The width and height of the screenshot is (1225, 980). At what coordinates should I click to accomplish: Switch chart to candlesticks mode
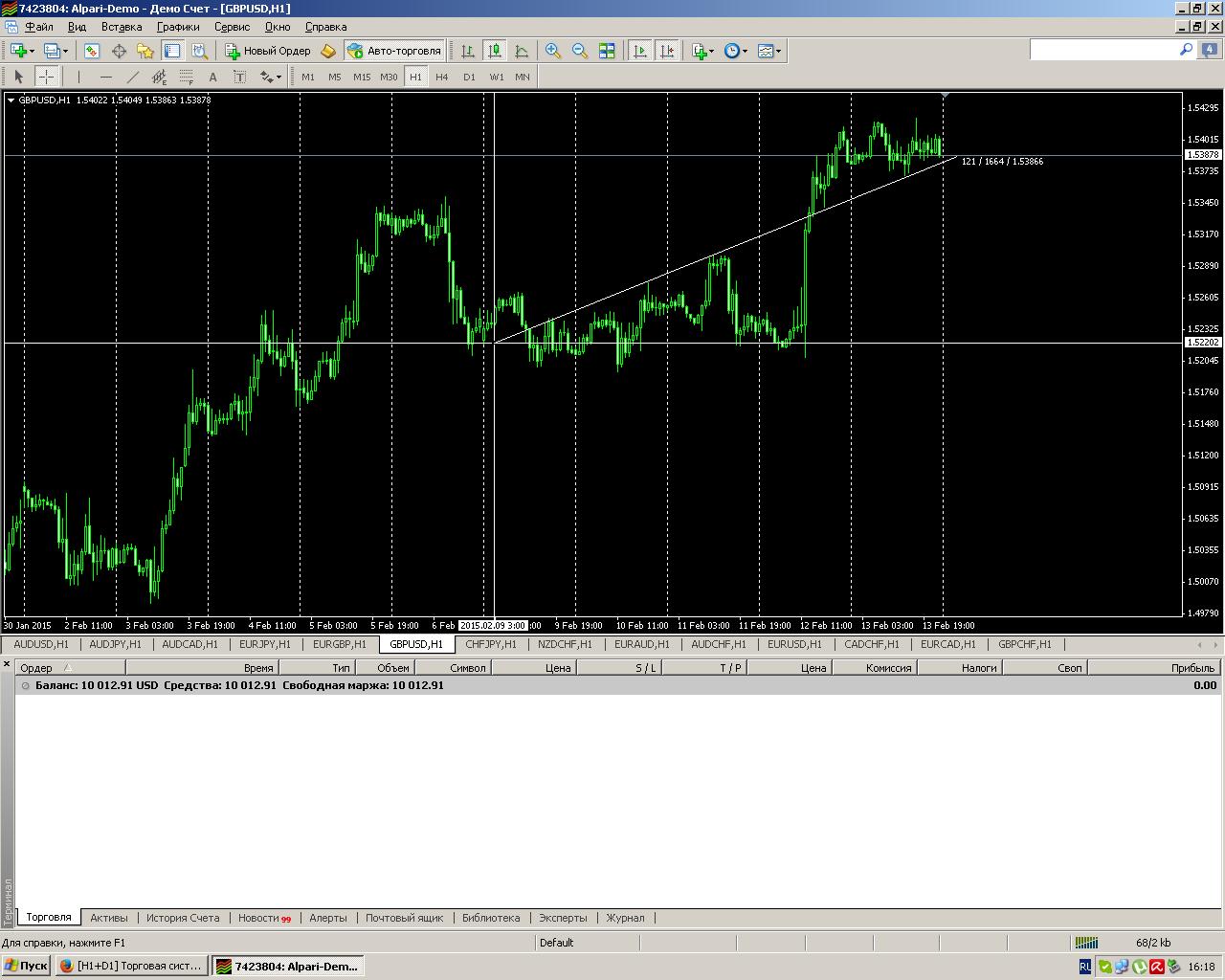click(x=495, y=51)
